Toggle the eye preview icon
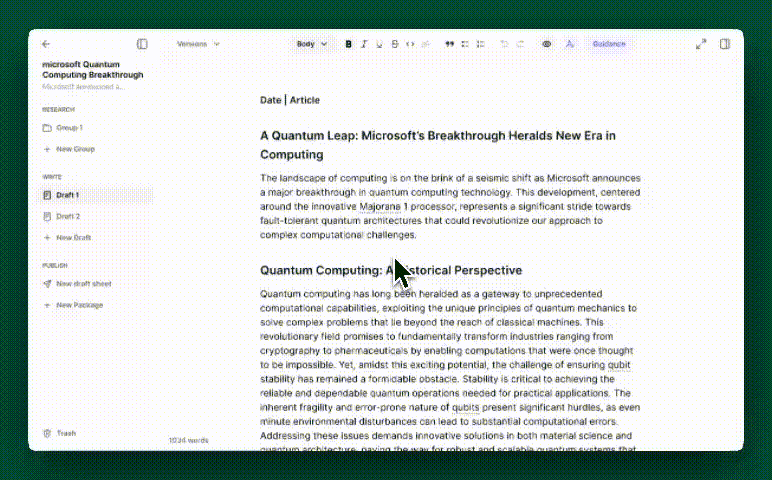This screenshot has height=480, width=772. pos(547,44)
